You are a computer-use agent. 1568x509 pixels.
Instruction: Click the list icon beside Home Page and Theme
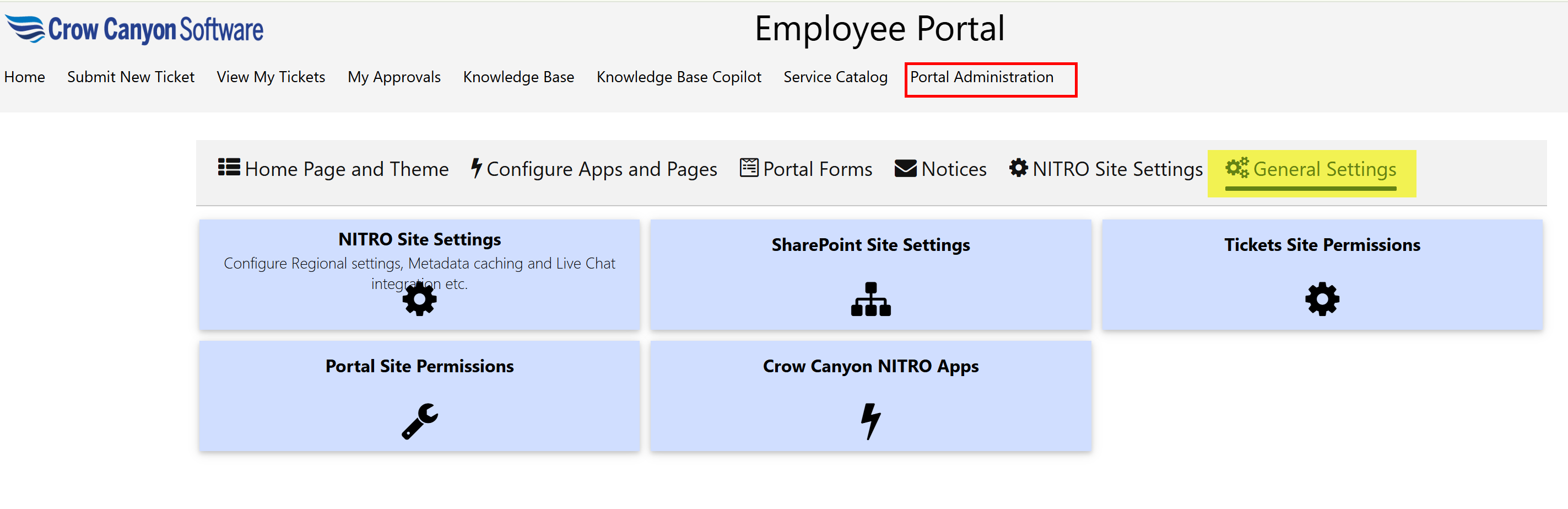[x=229, y=167]
